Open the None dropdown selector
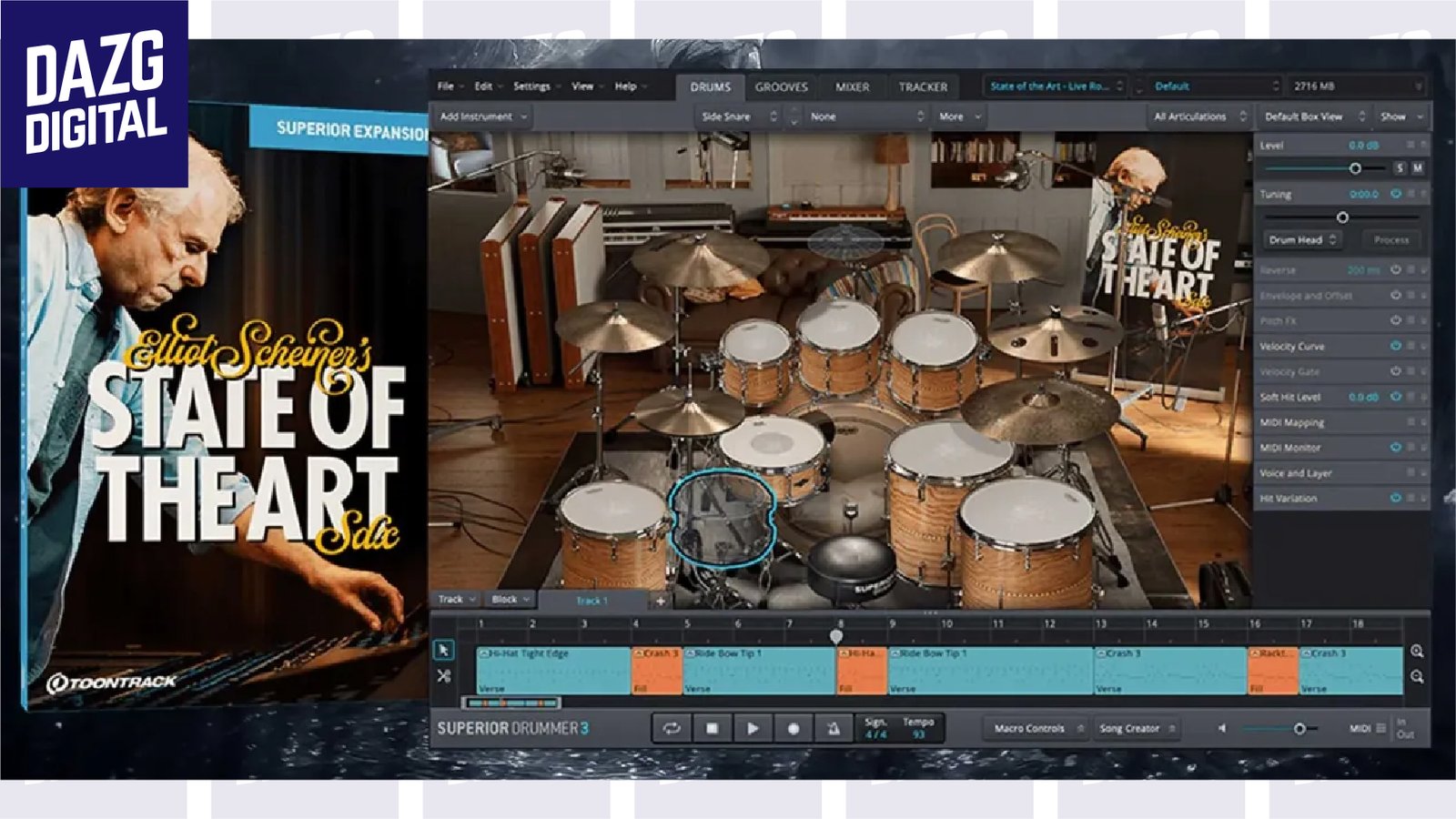Viewport: 1456px width, 819px height. (867, 116)
